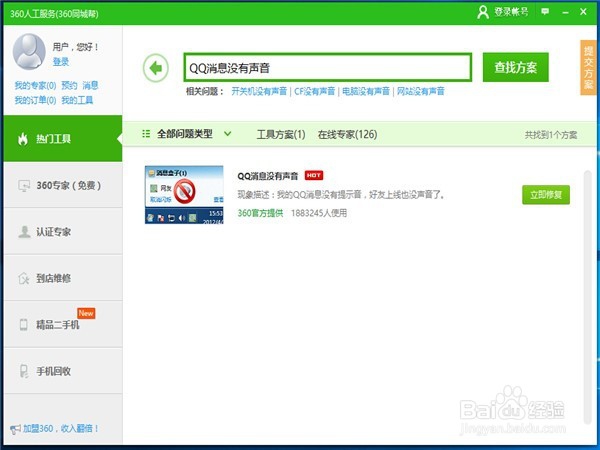600x450 pixels.
Task: Click related question 开关机没有声音
Action: tap(259, 91)
